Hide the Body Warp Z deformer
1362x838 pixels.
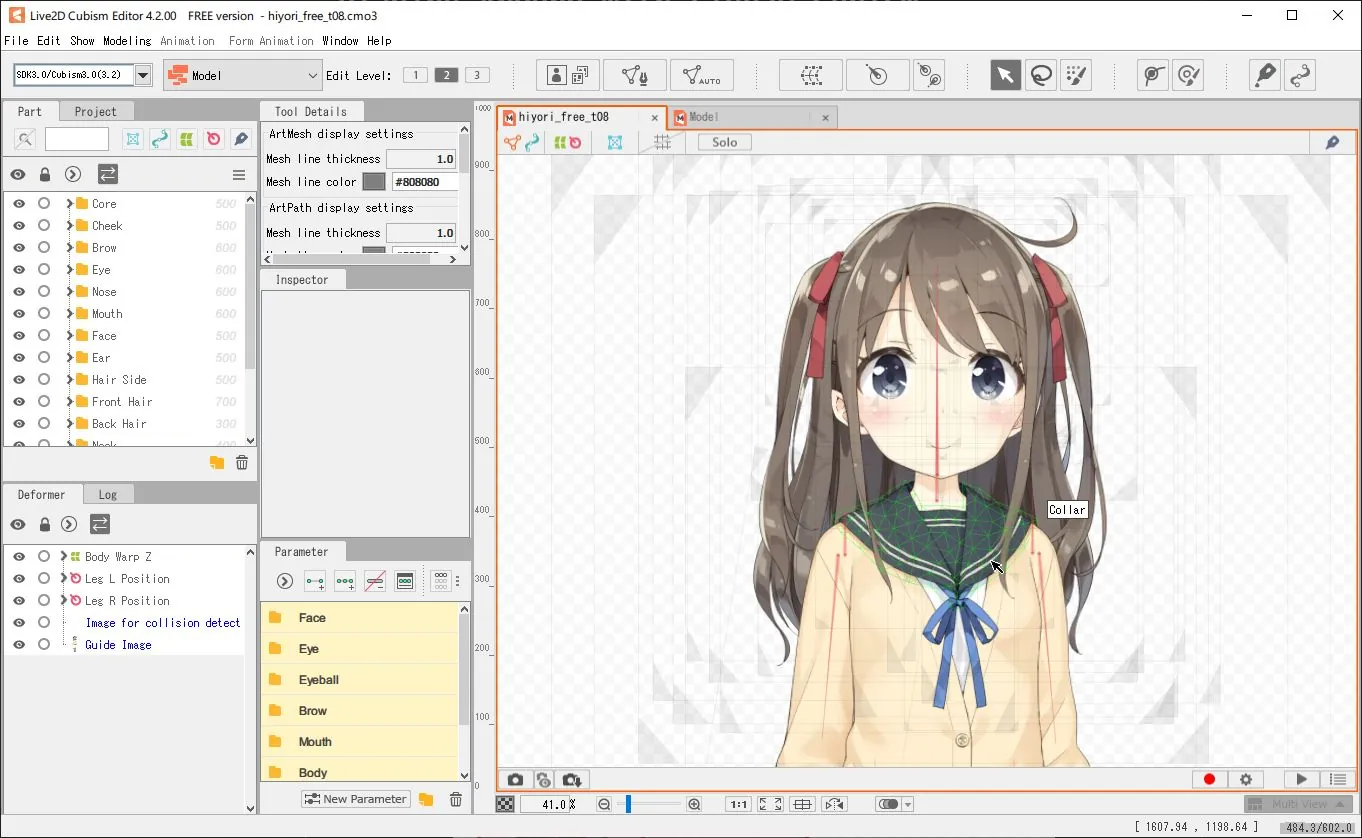tap(19, 556)
